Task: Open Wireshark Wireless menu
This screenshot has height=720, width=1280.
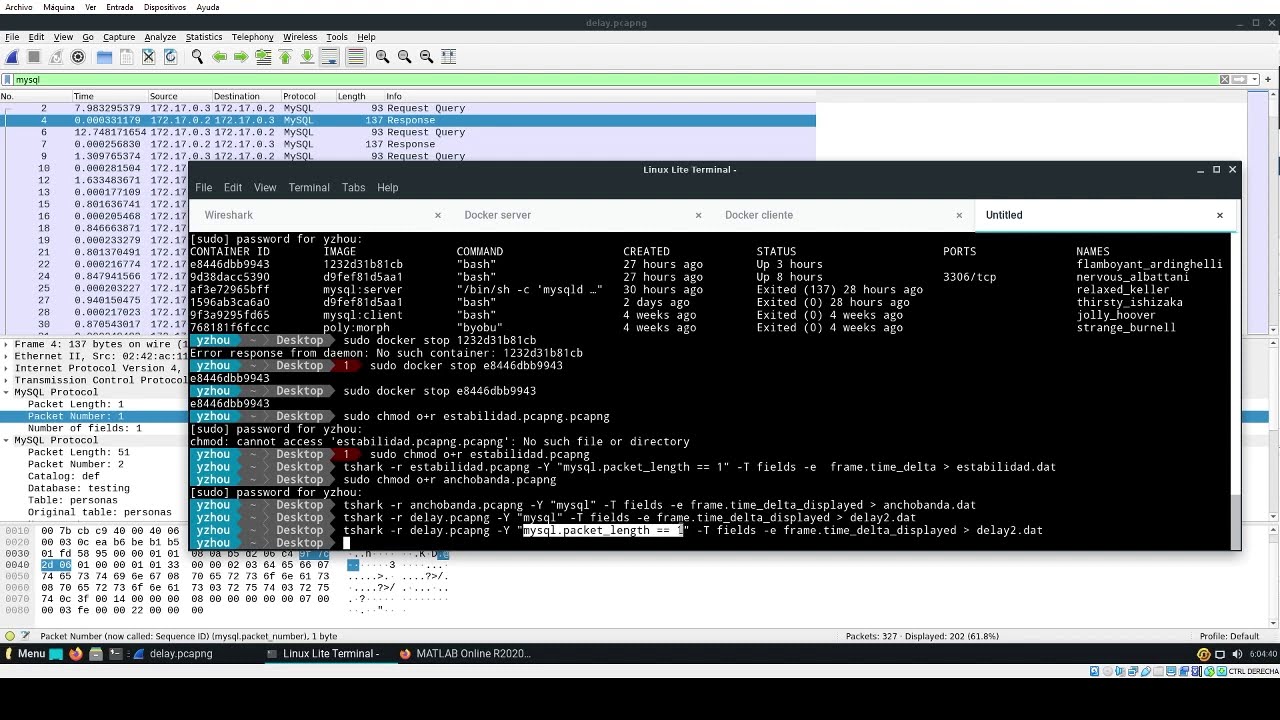Action: [x=299, y=37]
